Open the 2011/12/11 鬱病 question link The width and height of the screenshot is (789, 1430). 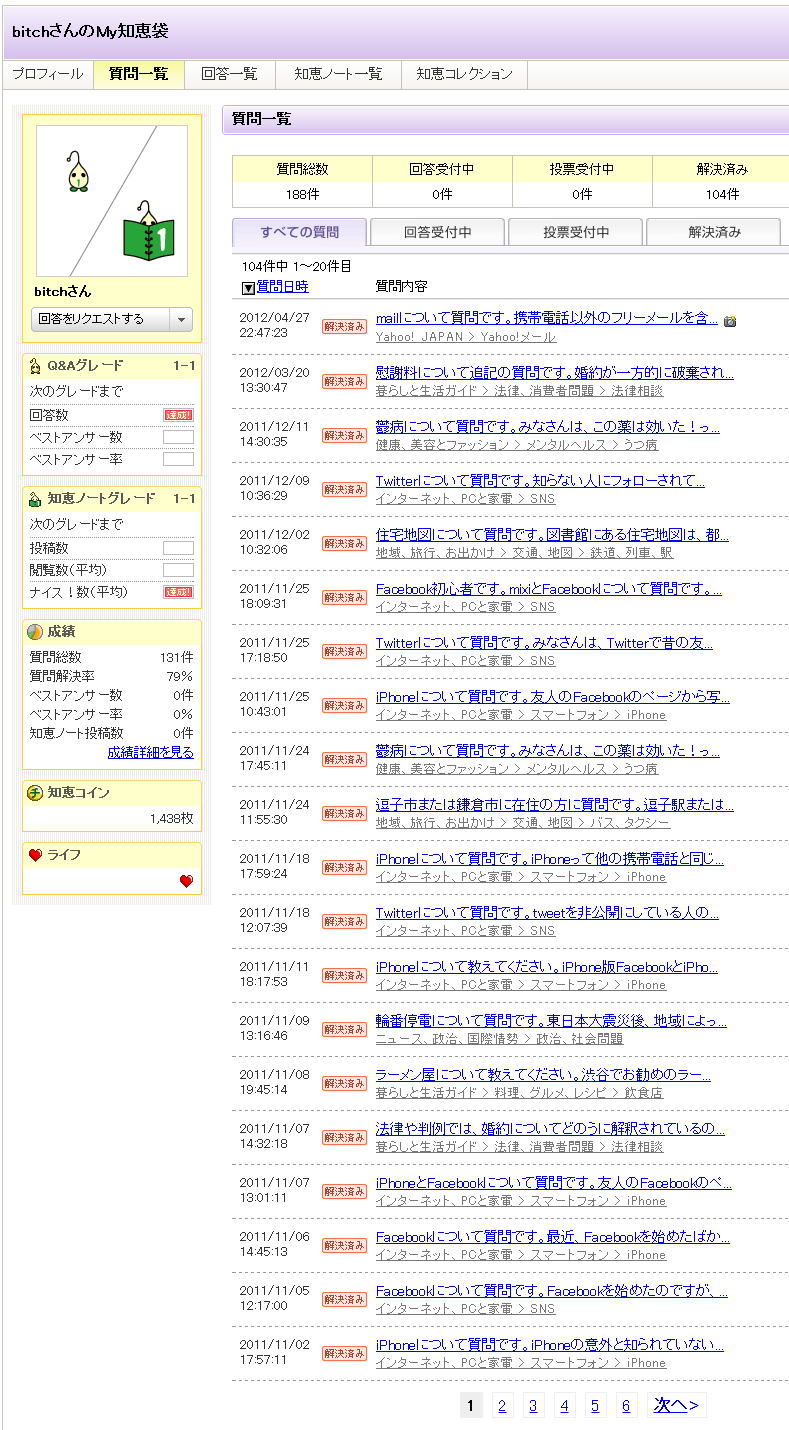(x=547, y=426)
